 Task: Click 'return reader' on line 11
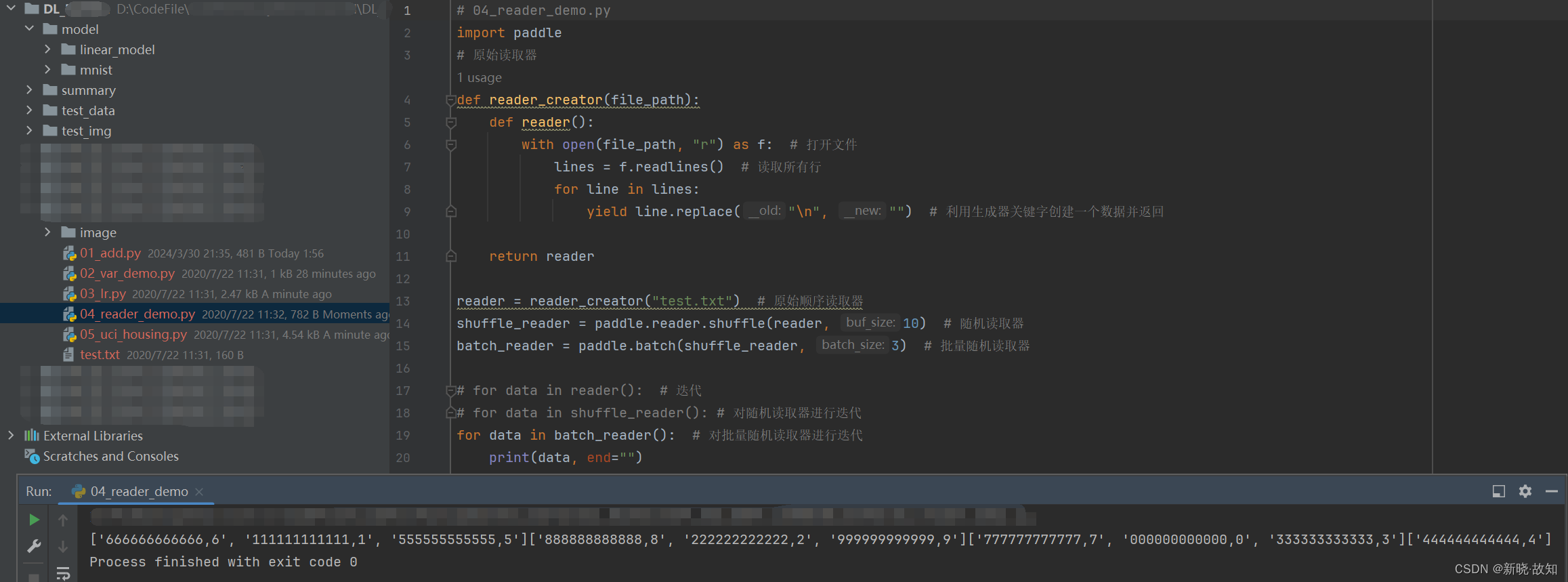[x=541, y=257]
